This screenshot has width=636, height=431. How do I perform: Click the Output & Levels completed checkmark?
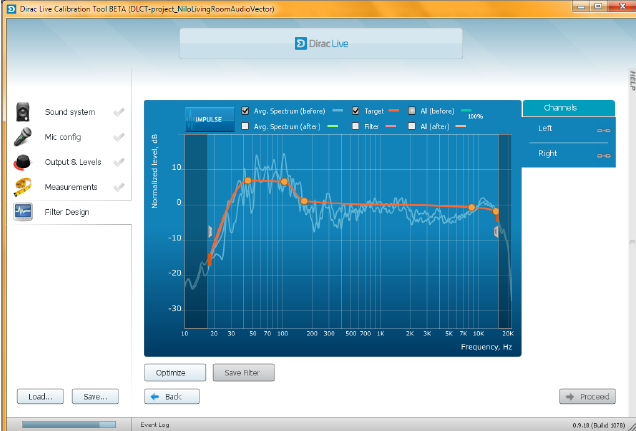(119, 162)
